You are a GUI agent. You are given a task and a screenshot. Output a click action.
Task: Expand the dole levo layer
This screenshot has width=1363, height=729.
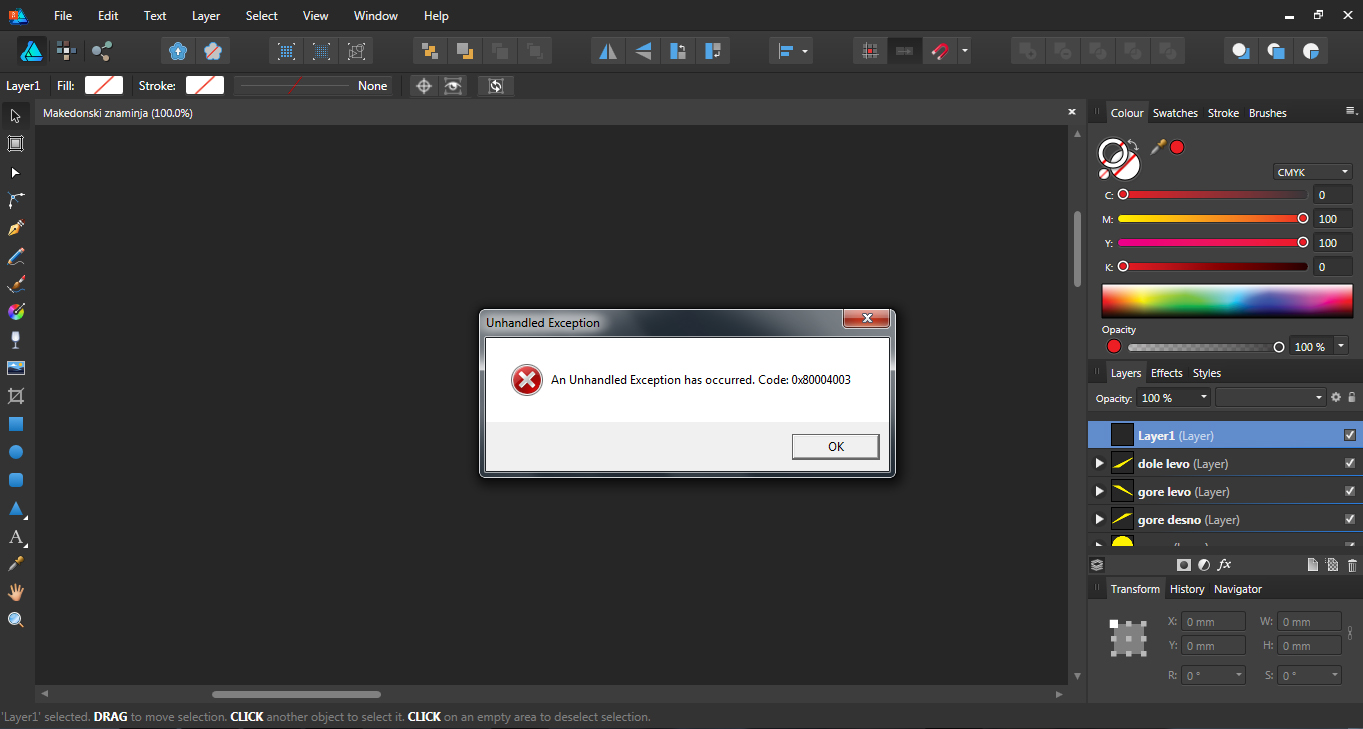click(x=1099, y=463)
